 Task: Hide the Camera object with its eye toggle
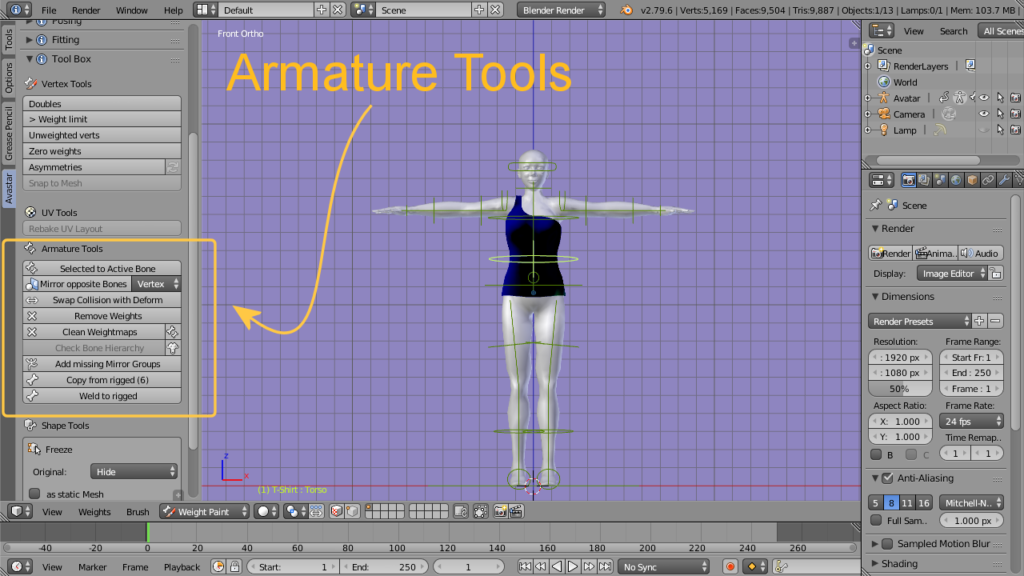click(x=983, y=114)
